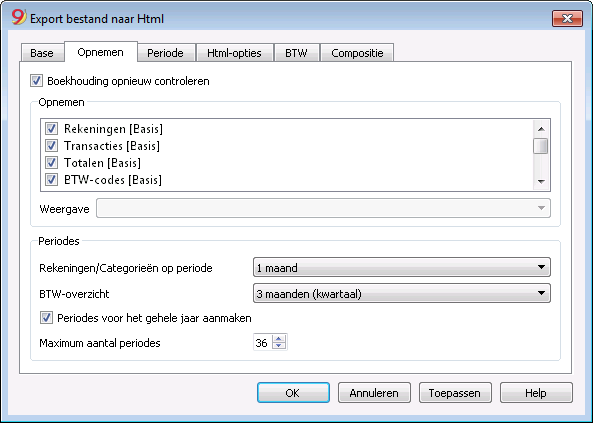Image resolution: width=593 pixels, height=423 pixels.
Task: Expand the BTW-overzicht period dropdown
Action: click(x=402, y=293)
